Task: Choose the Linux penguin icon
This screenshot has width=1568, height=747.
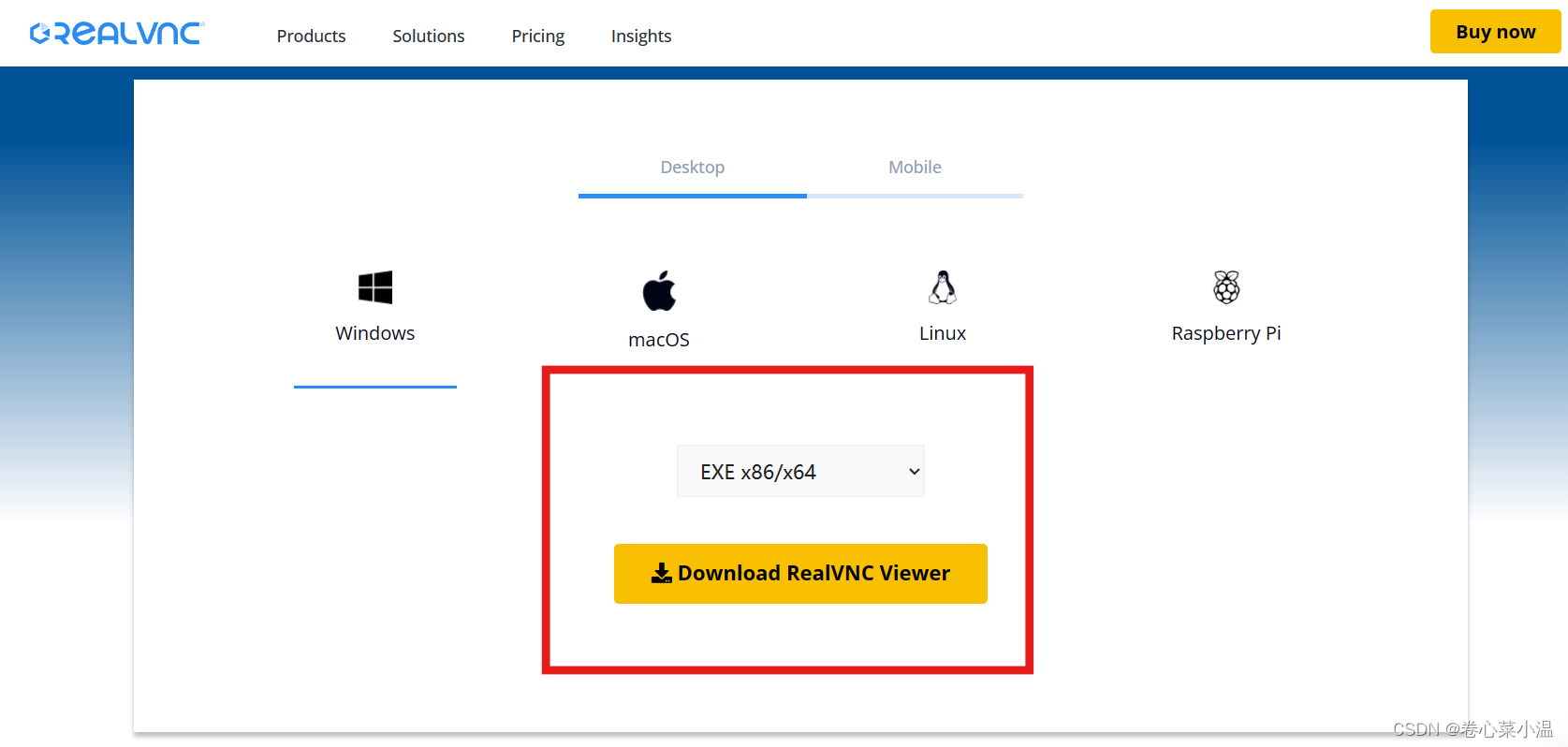Action: click(x=943, y=287)
